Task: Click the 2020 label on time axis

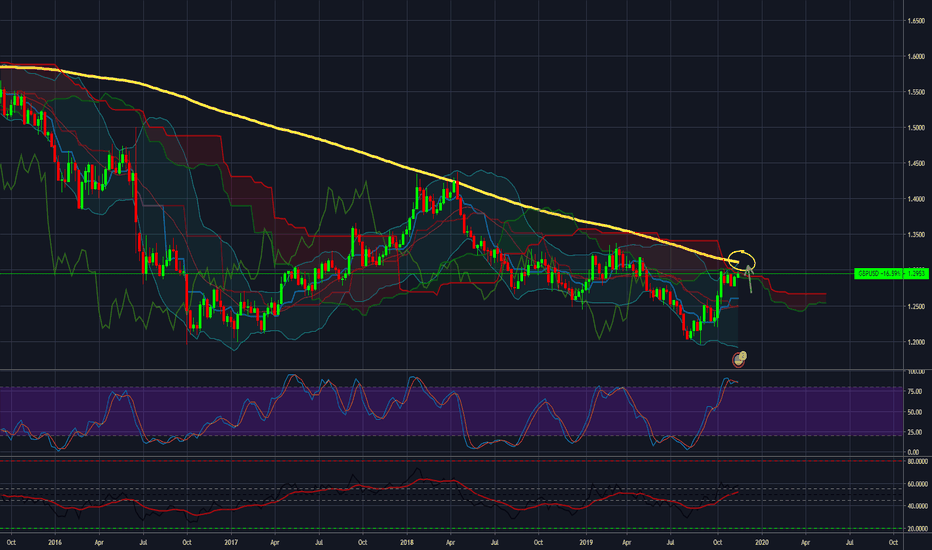Action: [x=761, y=541]
